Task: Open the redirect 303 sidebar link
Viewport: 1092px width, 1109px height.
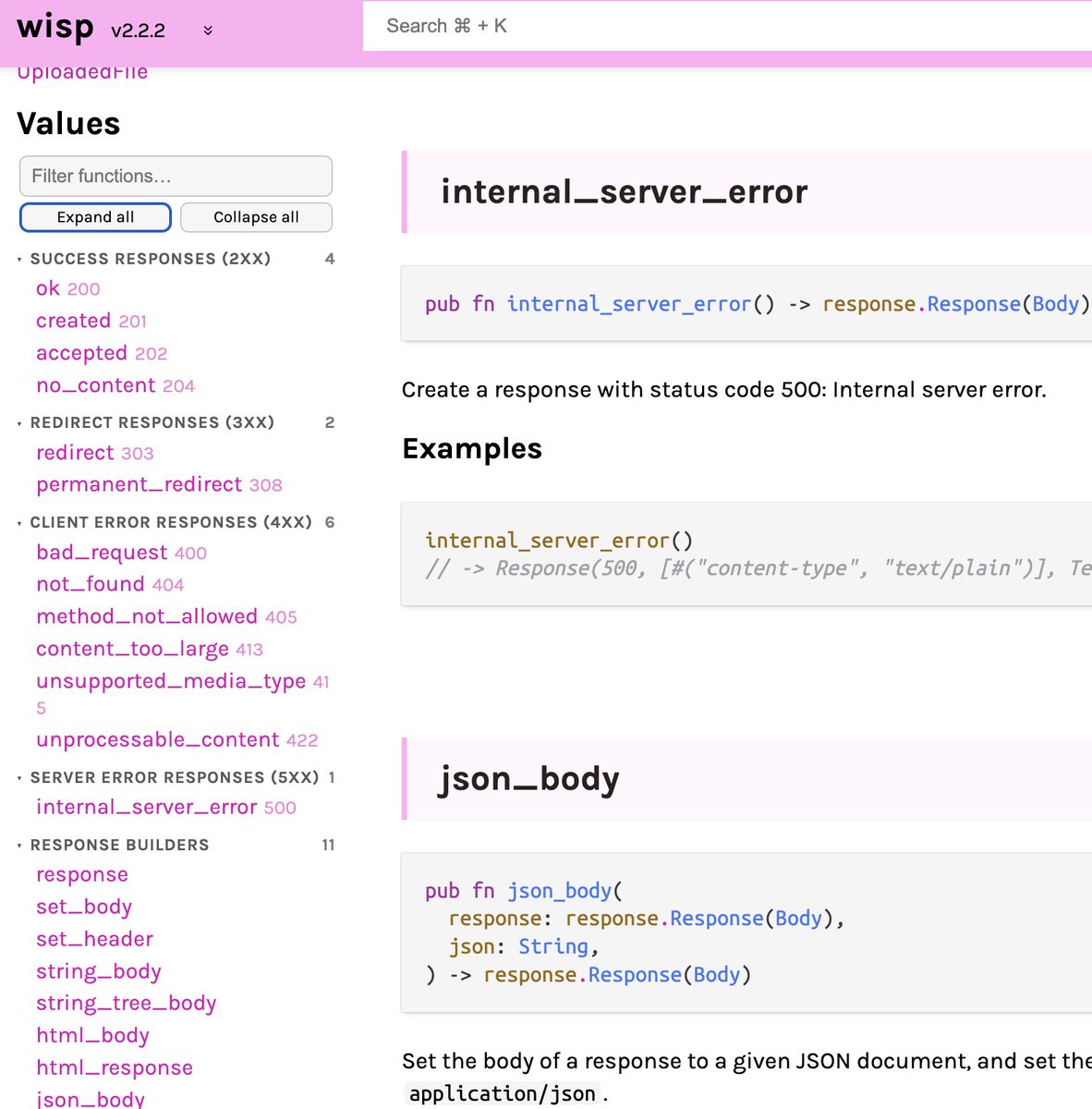Action: 95,453
